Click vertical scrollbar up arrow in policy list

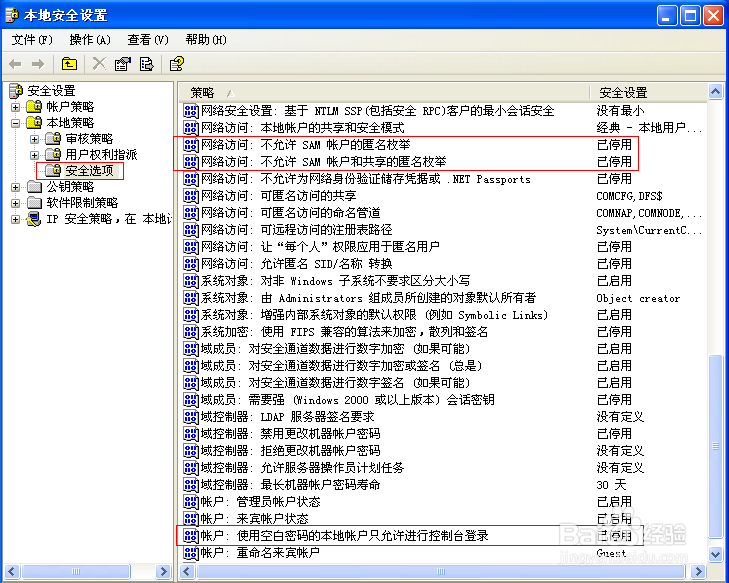(x=716, y=92)
